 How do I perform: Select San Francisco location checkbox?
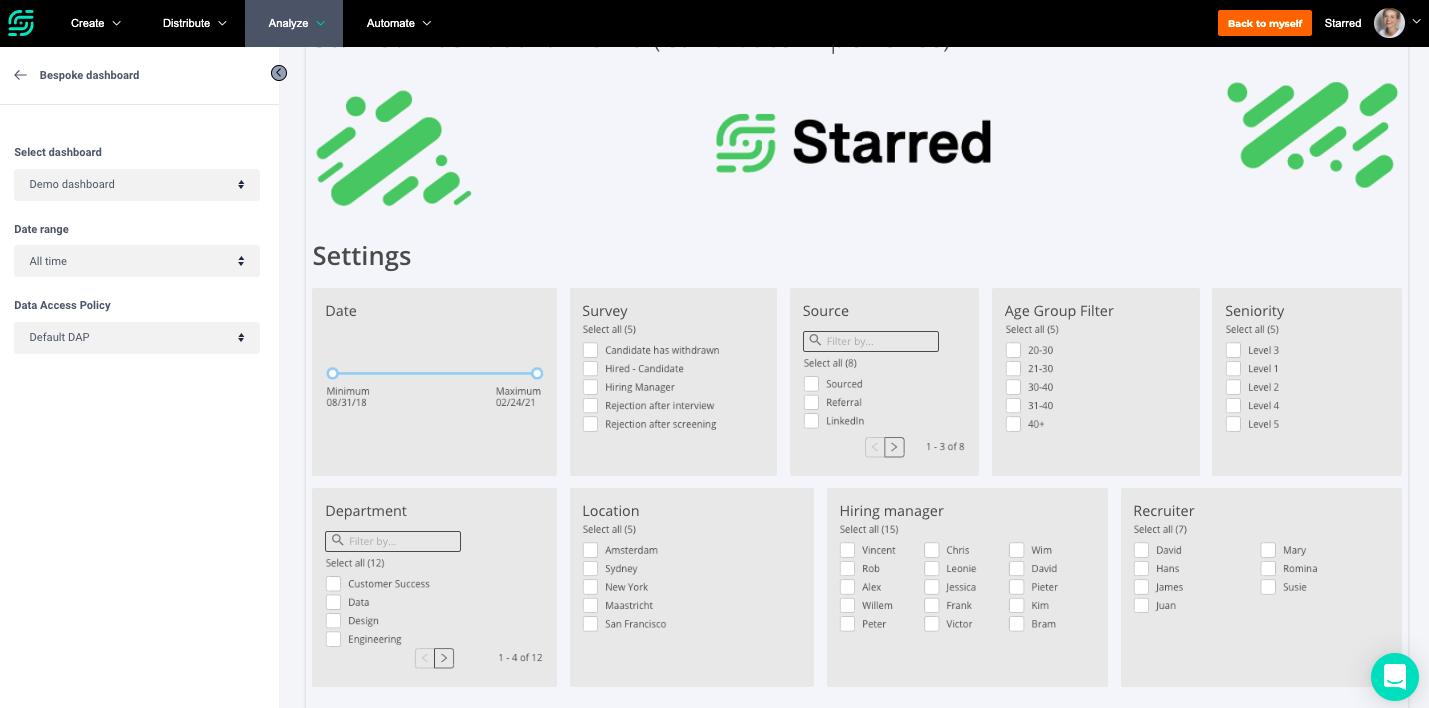[x=591, y=624]
